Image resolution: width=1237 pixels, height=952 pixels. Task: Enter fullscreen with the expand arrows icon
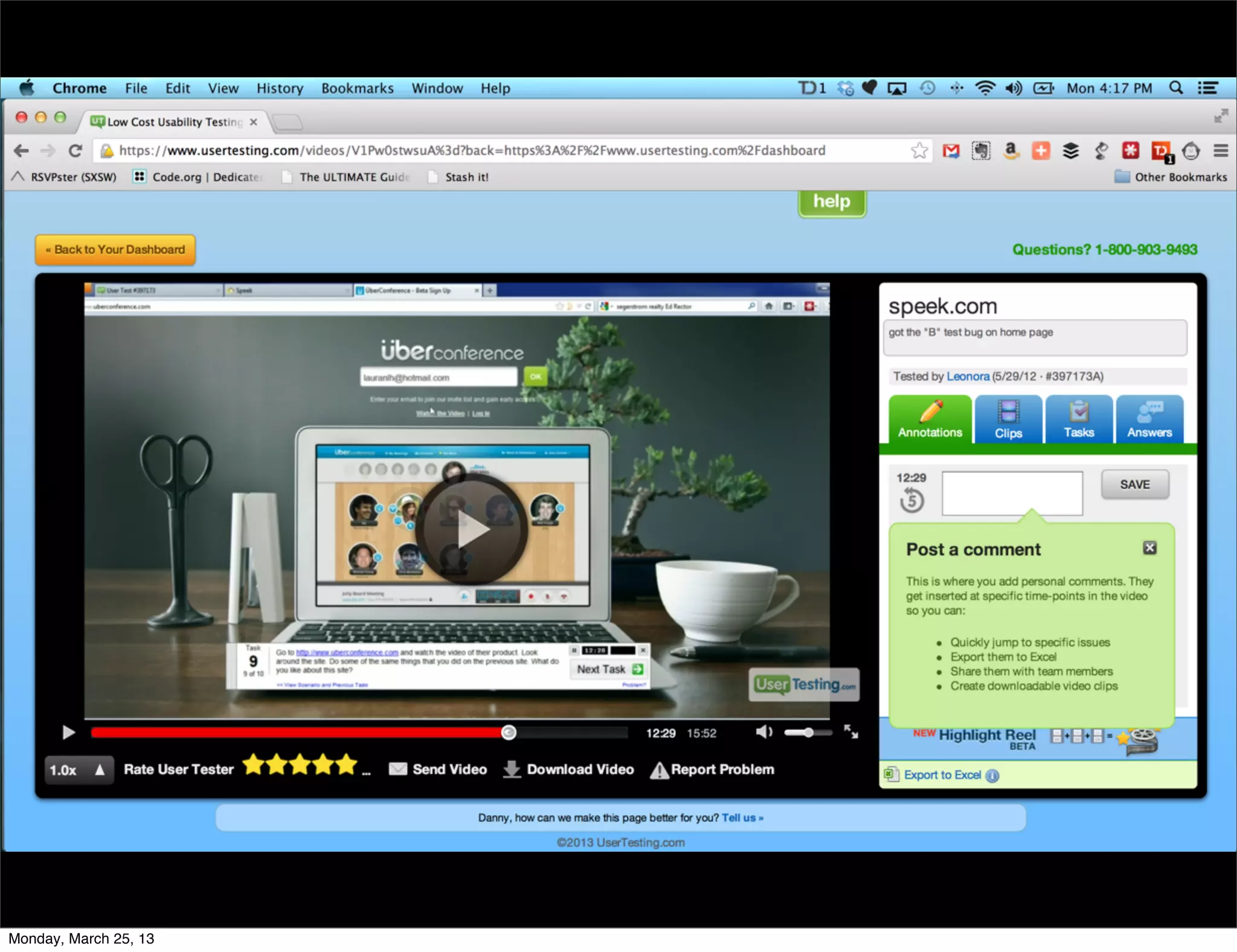coord(851,732)
